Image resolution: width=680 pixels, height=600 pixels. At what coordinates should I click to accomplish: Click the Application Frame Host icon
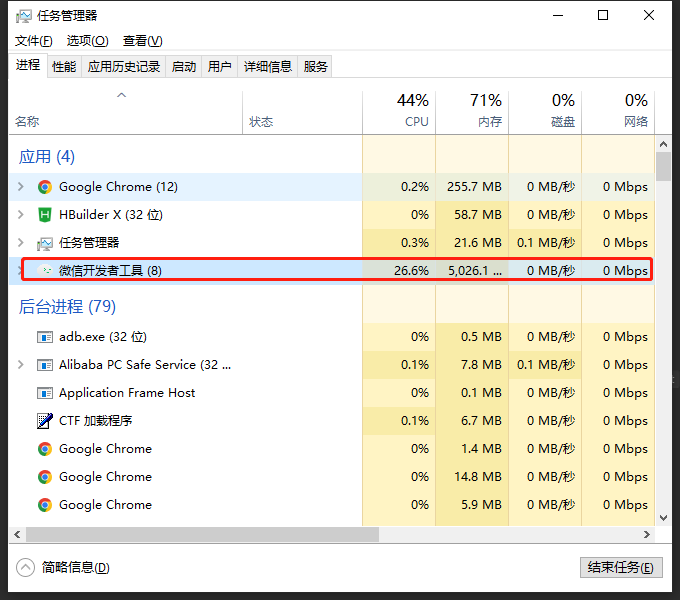click(x=45, y=393)
